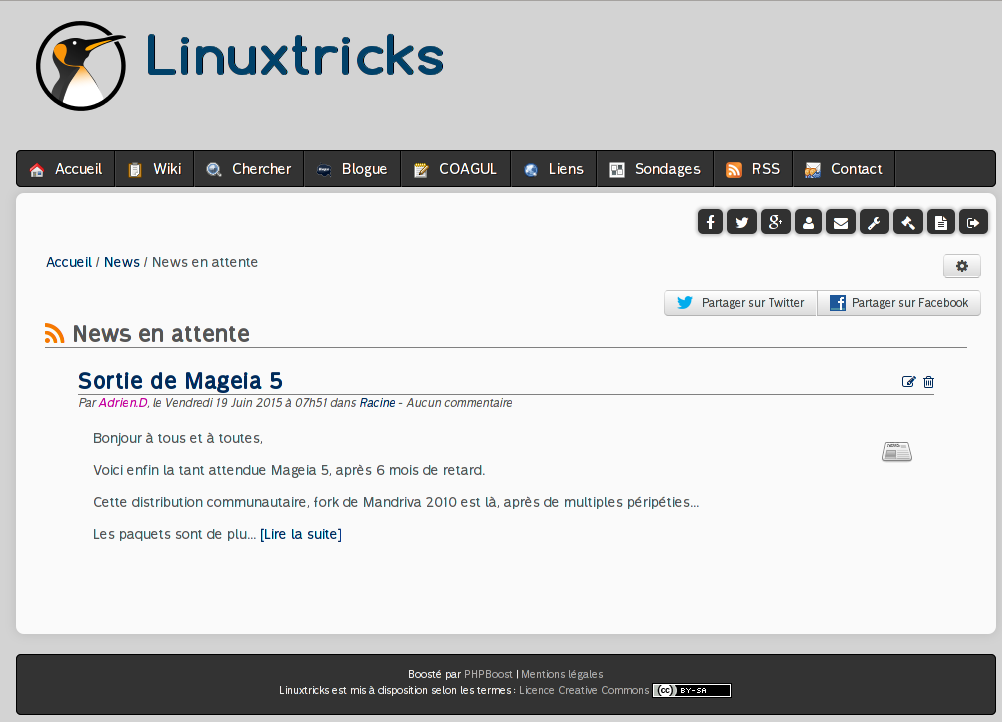Open the Sondages menu item

(x=655, y=169)
